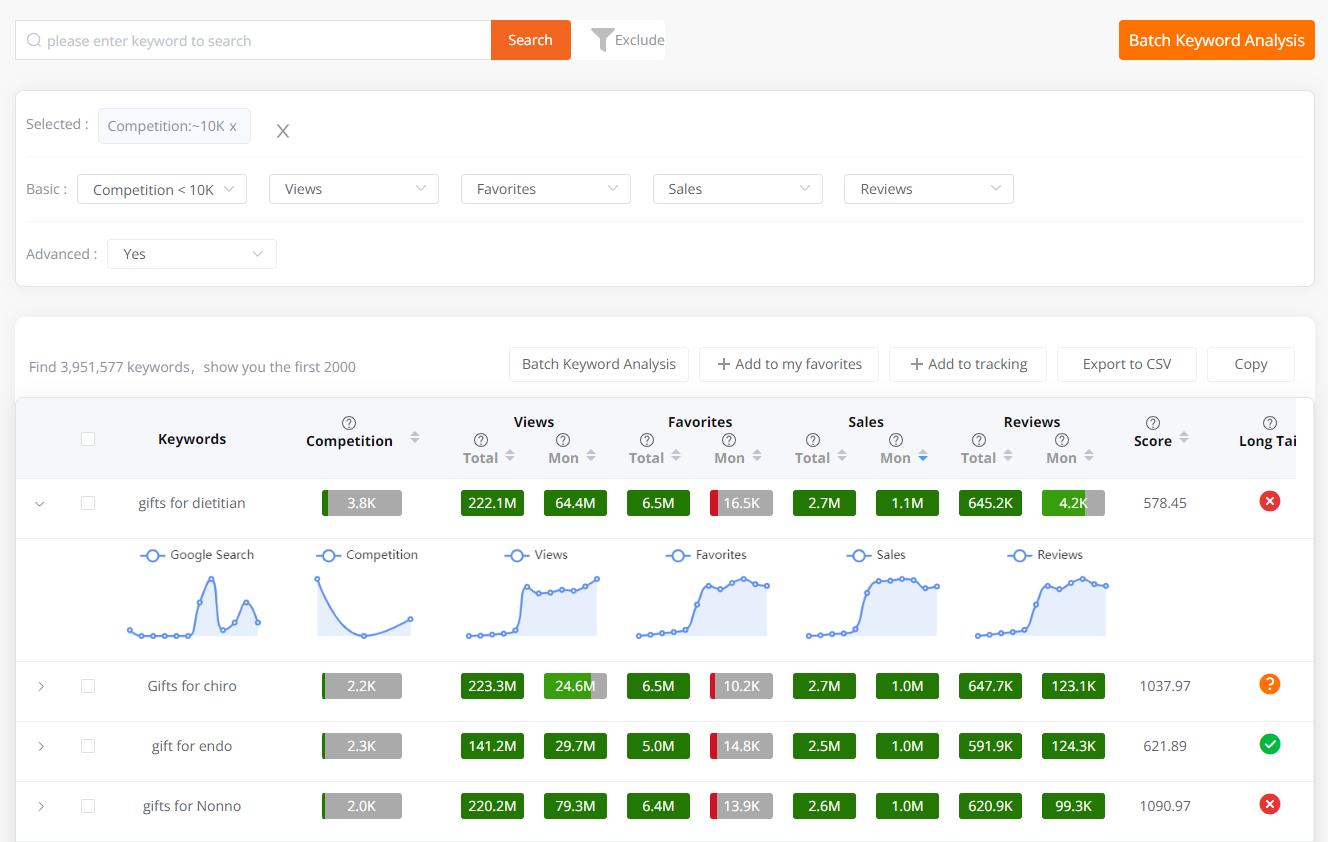The width and height of the screenshot is (1328, 842).
Task: Clear all selected filters with X
Action: 283,131
